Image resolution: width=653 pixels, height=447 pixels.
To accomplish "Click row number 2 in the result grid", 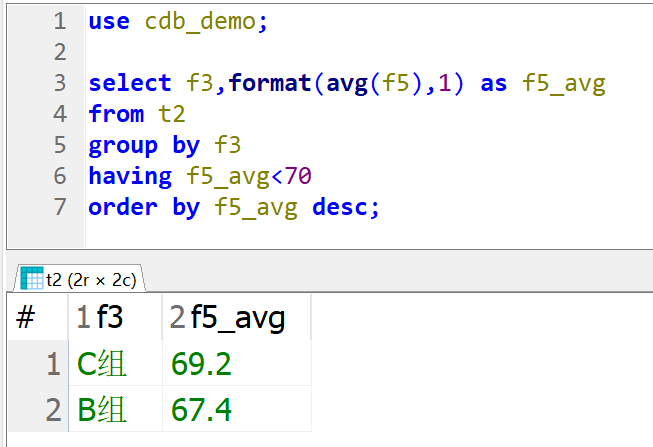I will [x=53, y=409].
